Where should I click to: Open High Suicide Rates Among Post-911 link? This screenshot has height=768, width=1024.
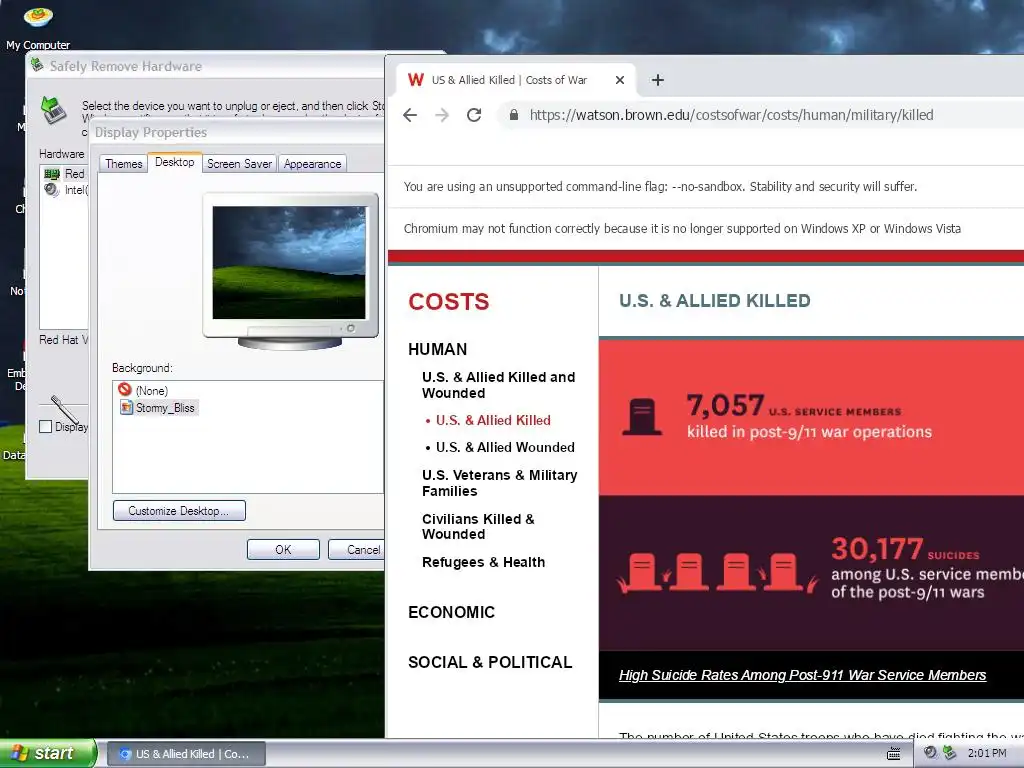pos(803,675)
